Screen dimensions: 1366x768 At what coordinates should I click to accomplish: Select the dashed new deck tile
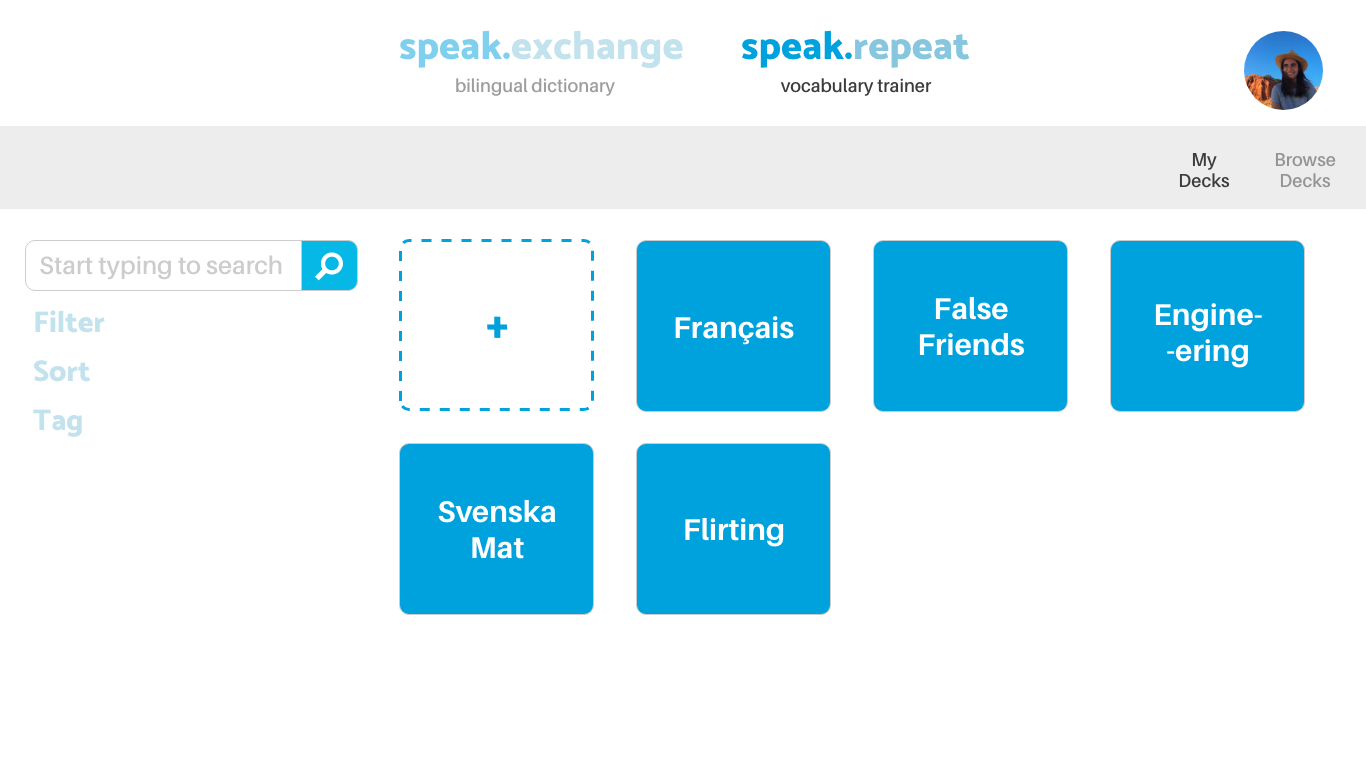[496, 325]
